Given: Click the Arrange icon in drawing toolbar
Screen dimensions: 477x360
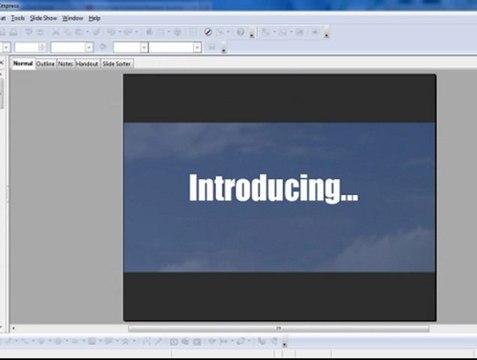Looking at the screenshot, I should (x=241, y=341).
